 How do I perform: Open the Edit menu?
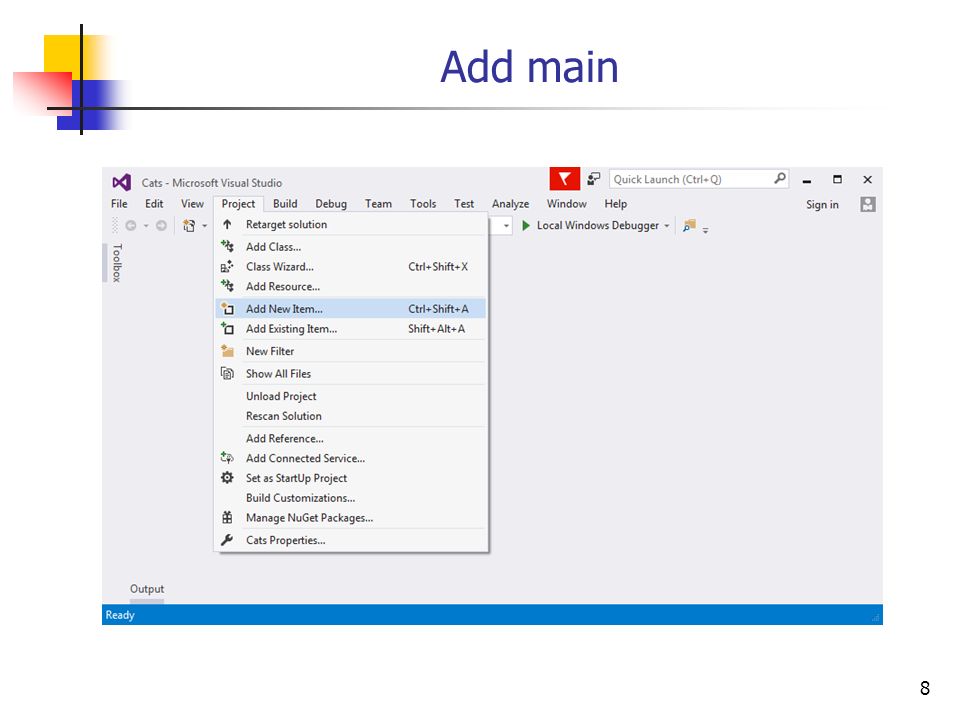pos(154,204)
